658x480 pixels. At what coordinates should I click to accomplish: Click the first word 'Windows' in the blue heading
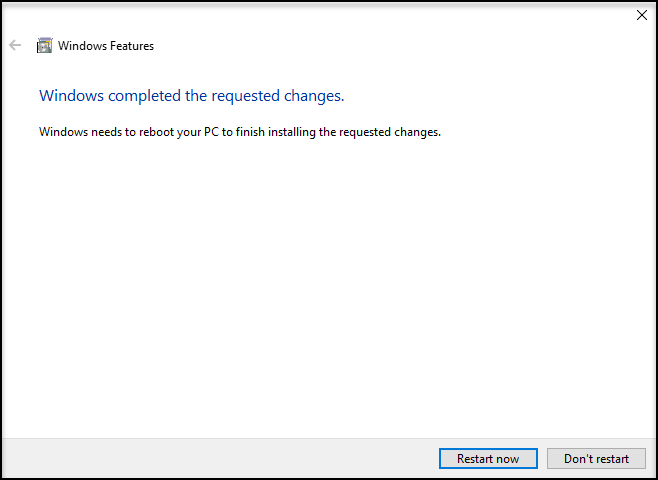coord(71,96)
